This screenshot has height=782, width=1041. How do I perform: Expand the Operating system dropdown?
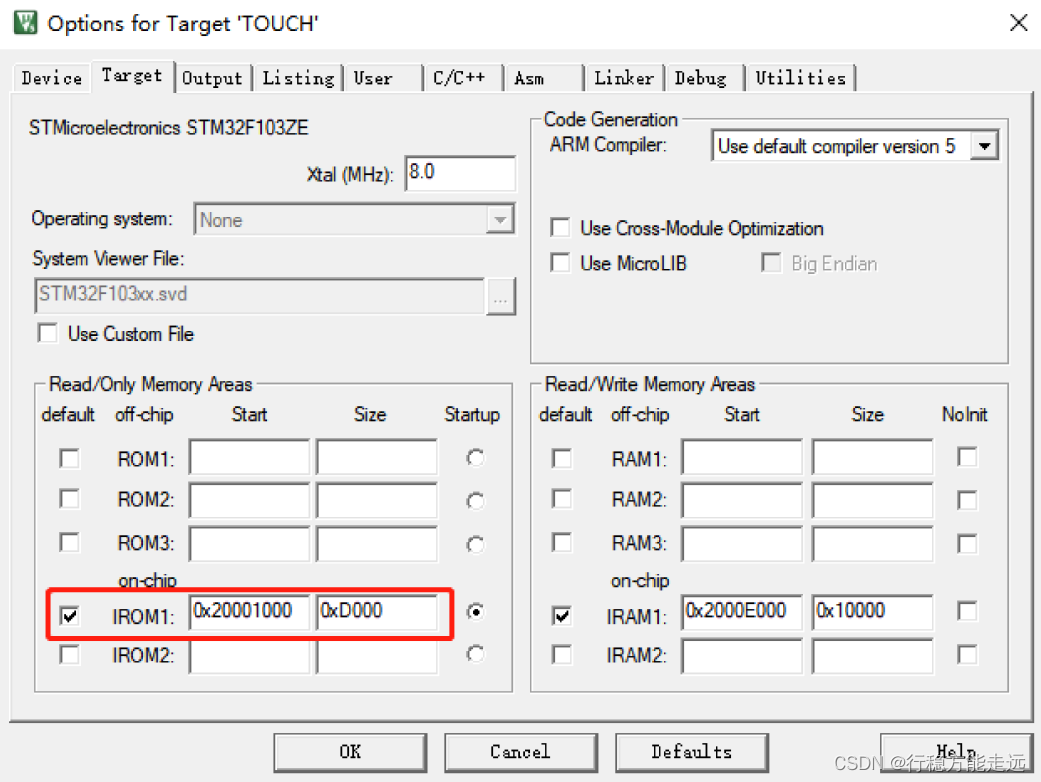(x=500, y=219)
